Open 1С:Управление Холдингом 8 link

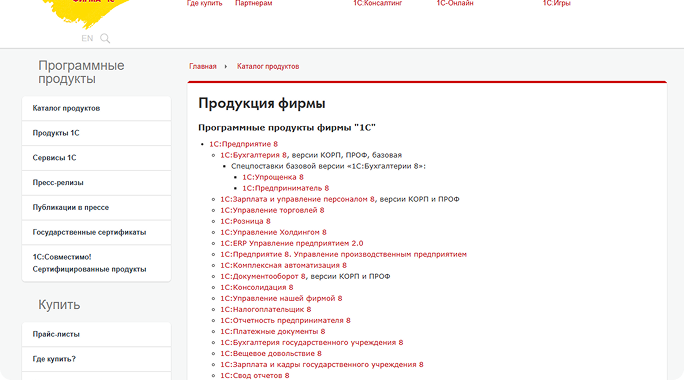pos(273,233)
